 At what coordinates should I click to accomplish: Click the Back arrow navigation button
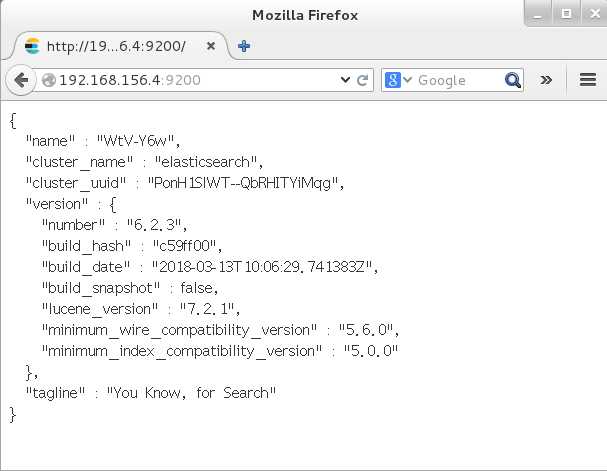coord(21,80)
